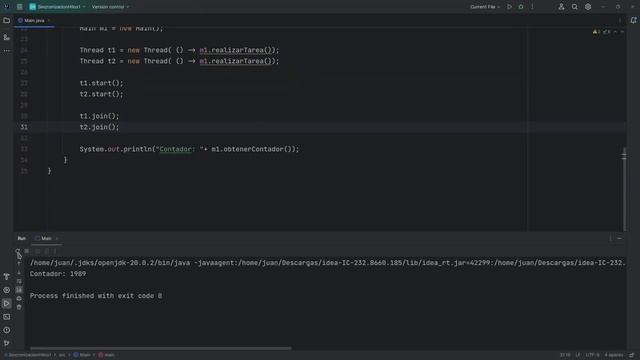Screen dimensions: 640x360
Task: Open the Terminal tool window
Action: 7,317
